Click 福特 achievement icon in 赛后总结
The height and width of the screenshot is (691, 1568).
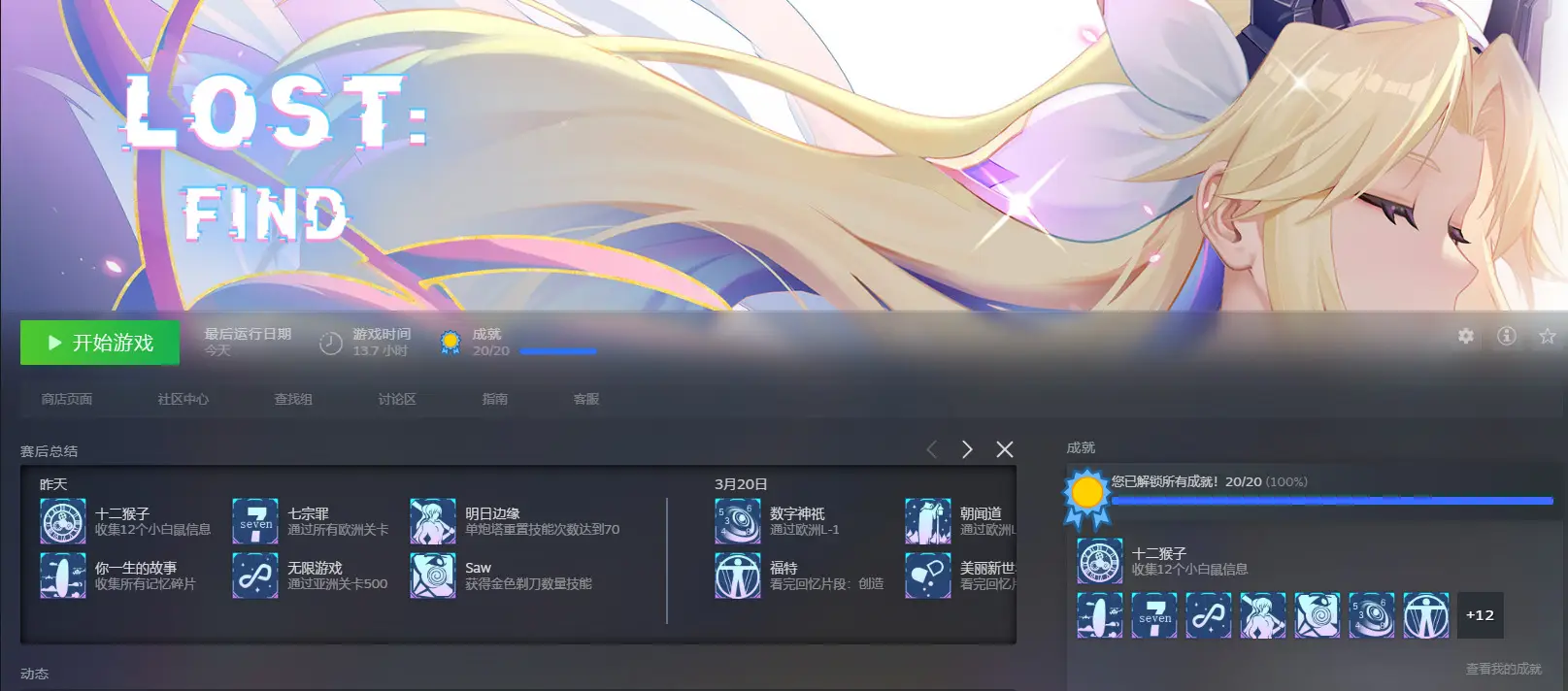click(x=738, y=576)
